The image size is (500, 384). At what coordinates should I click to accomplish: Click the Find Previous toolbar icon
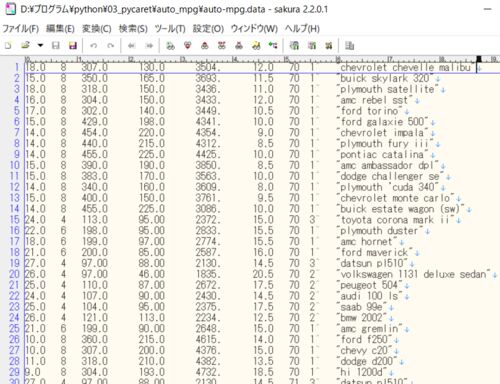tap(205, 46)
